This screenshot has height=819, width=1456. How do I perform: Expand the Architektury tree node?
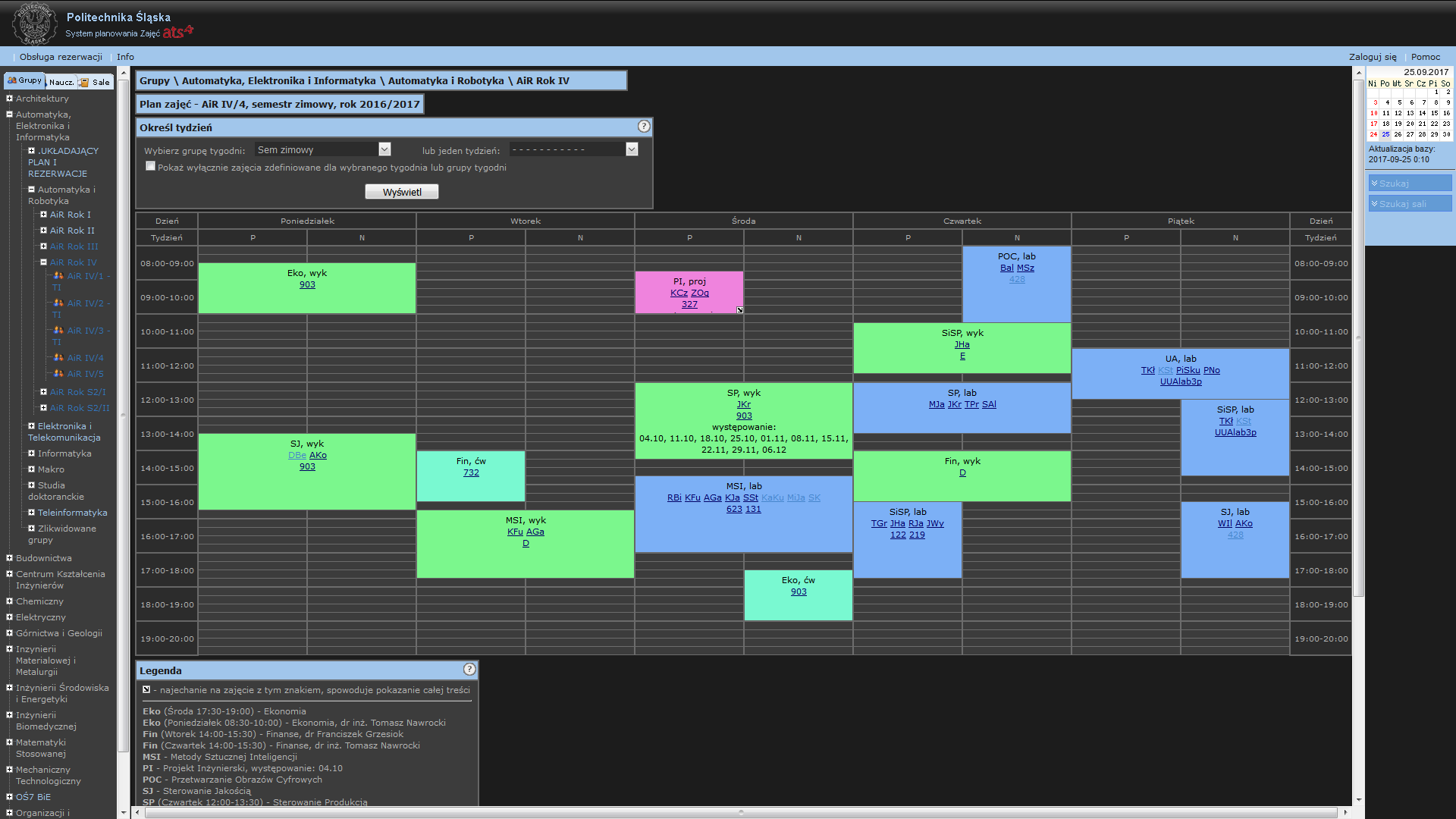[x=9, y=99]
